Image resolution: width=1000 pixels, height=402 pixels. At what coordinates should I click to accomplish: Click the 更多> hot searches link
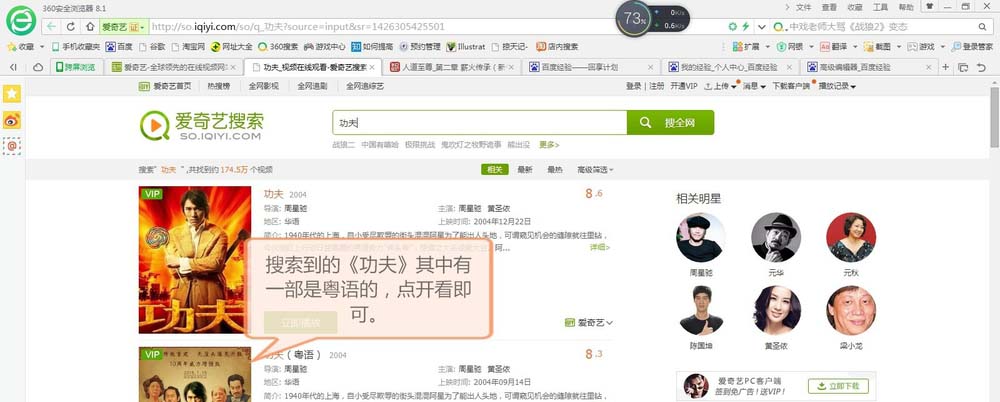click(x=549, y=145)
